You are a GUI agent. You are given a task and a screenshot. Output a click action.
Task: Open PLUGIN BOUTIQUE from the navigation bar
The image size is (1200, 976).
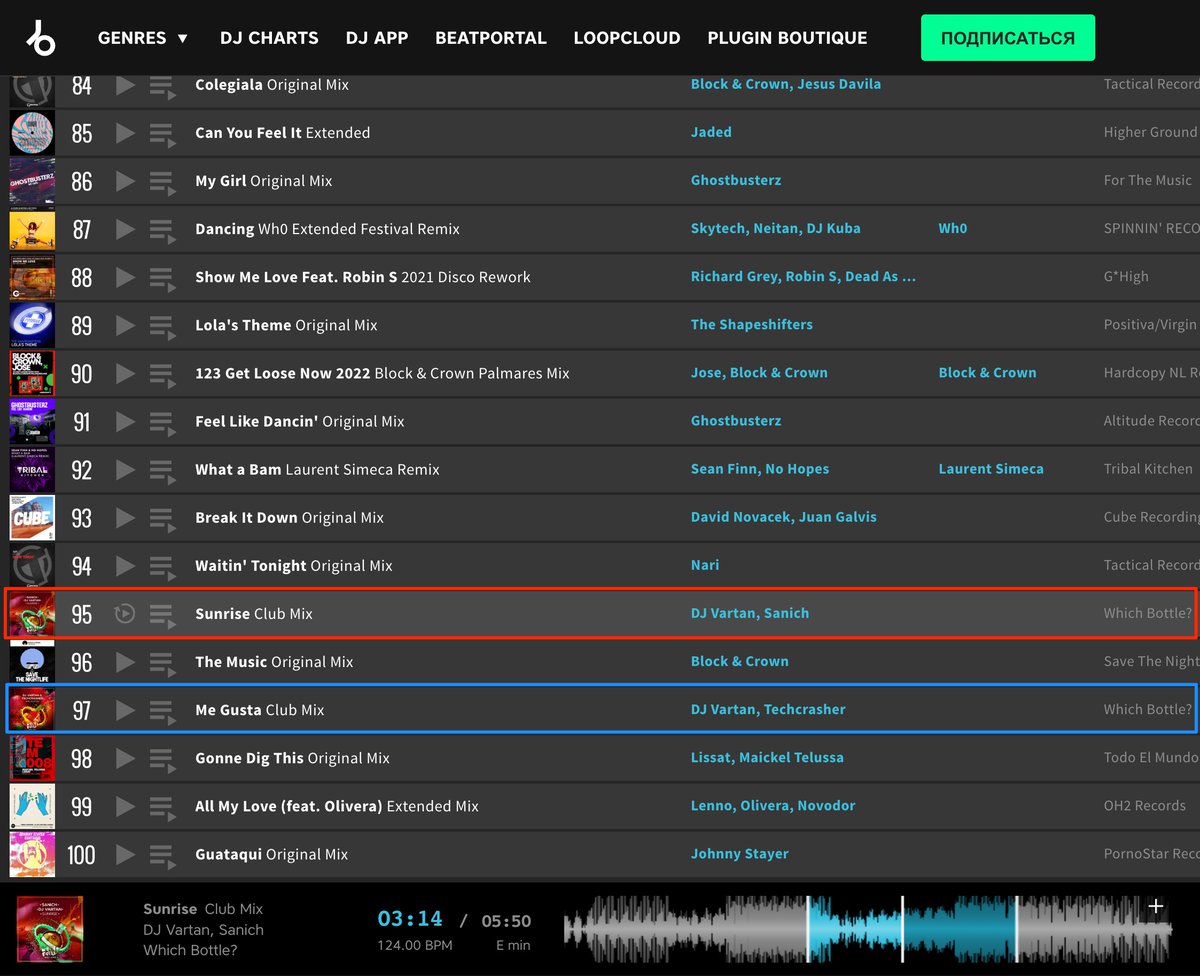click(x=787, y=37)
